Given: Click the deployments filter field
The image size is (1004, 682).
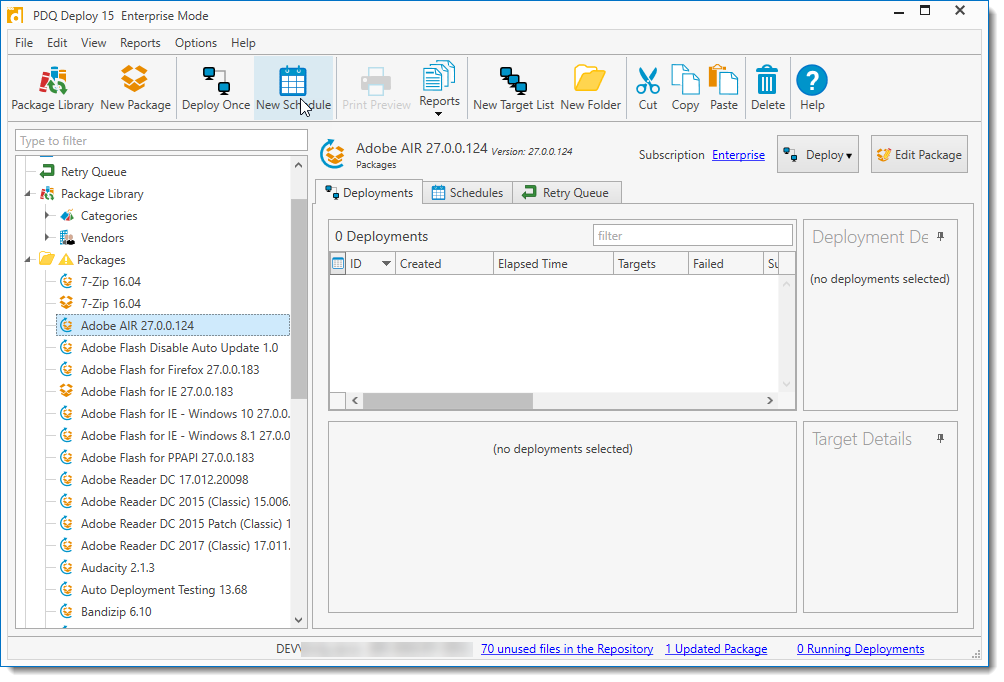Looking at the screenshot, I should 693,236.
